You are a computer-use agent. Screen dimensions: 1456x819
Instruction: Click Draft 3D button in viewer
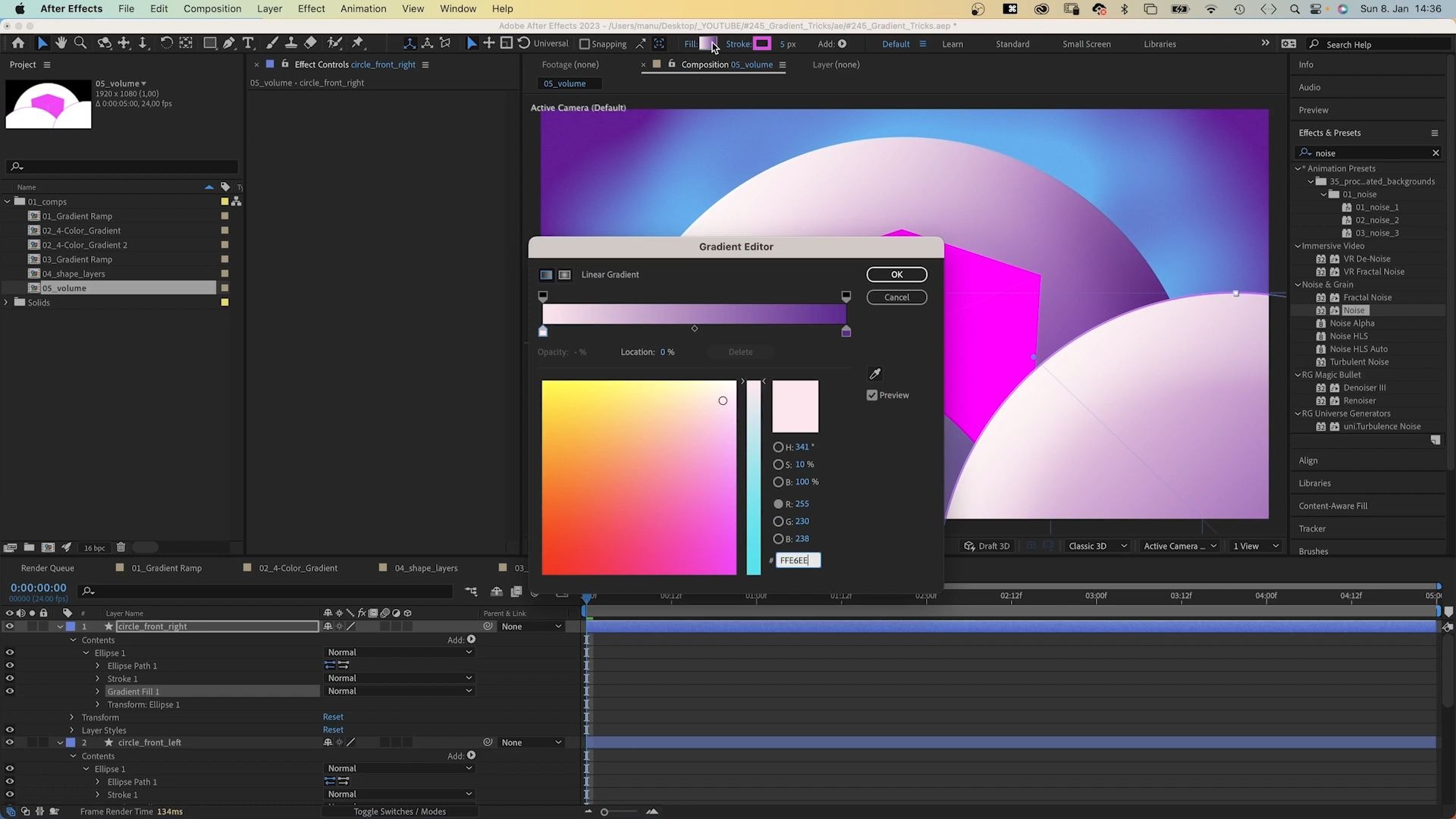[987, 546]
